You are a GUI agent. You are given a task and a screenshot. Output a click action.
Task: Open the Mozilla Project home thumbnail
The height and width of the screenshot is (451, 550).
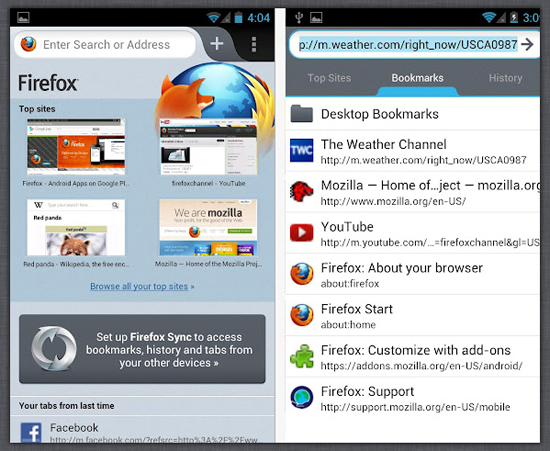208,228
